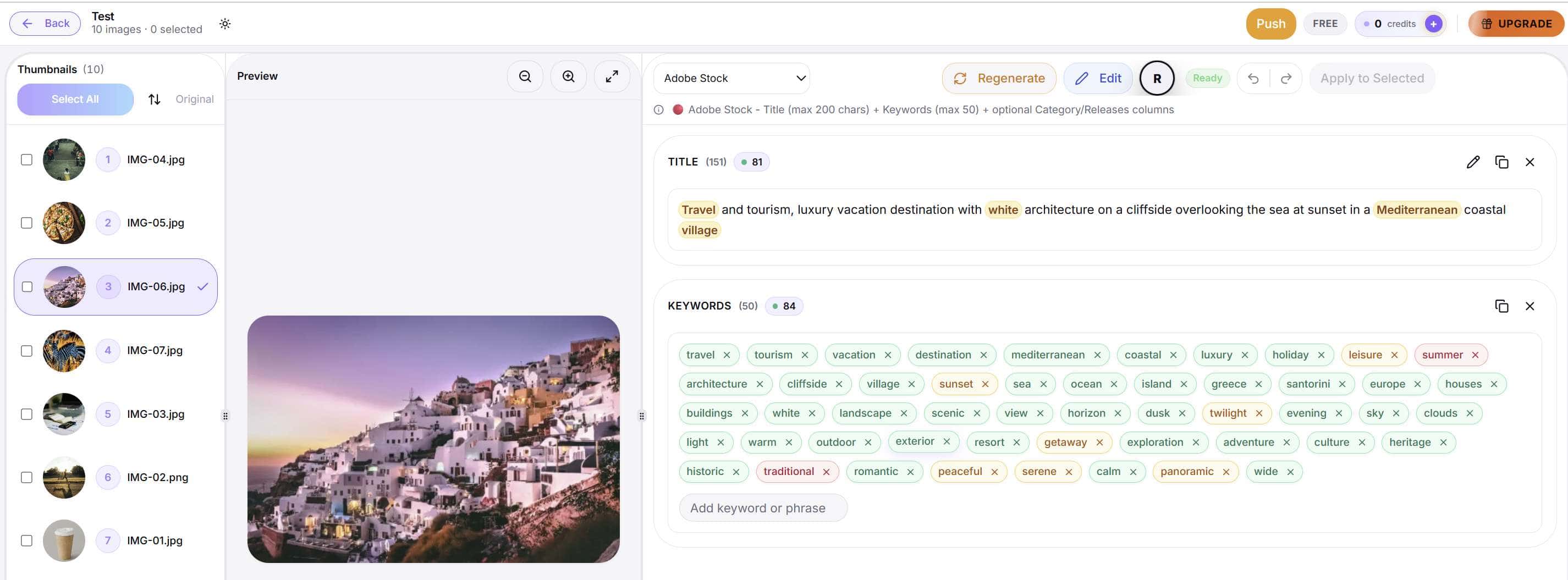Click the theme toggle sun icon
This screenshot has height=580, width=1568.
point(224,24)
